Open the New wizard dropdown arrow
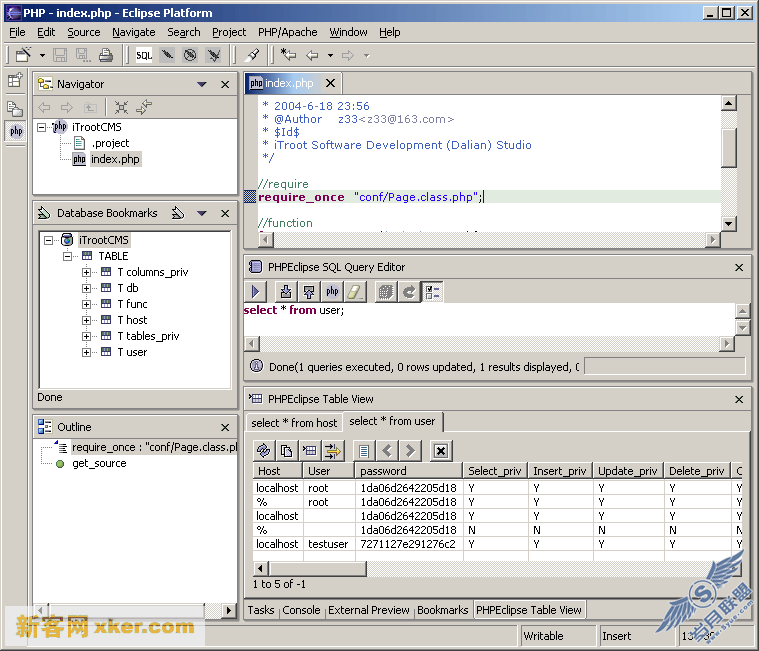Image resolution: width=759 pixels, height=651 pixels. pyautogui.click(x=42, y=56)
